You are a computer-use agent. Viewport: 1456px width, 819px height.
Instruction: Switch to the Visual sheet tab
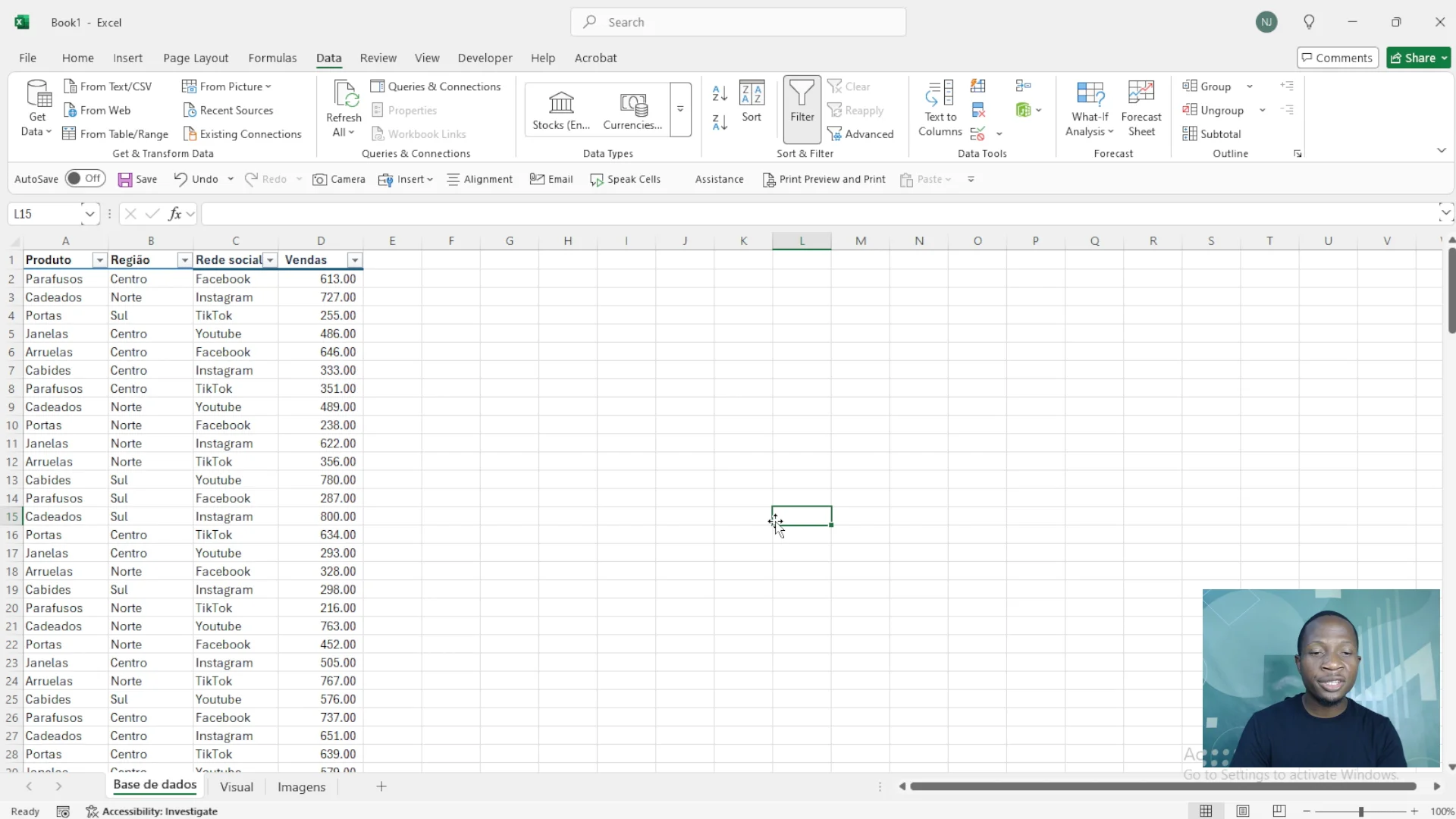[236, 787]
